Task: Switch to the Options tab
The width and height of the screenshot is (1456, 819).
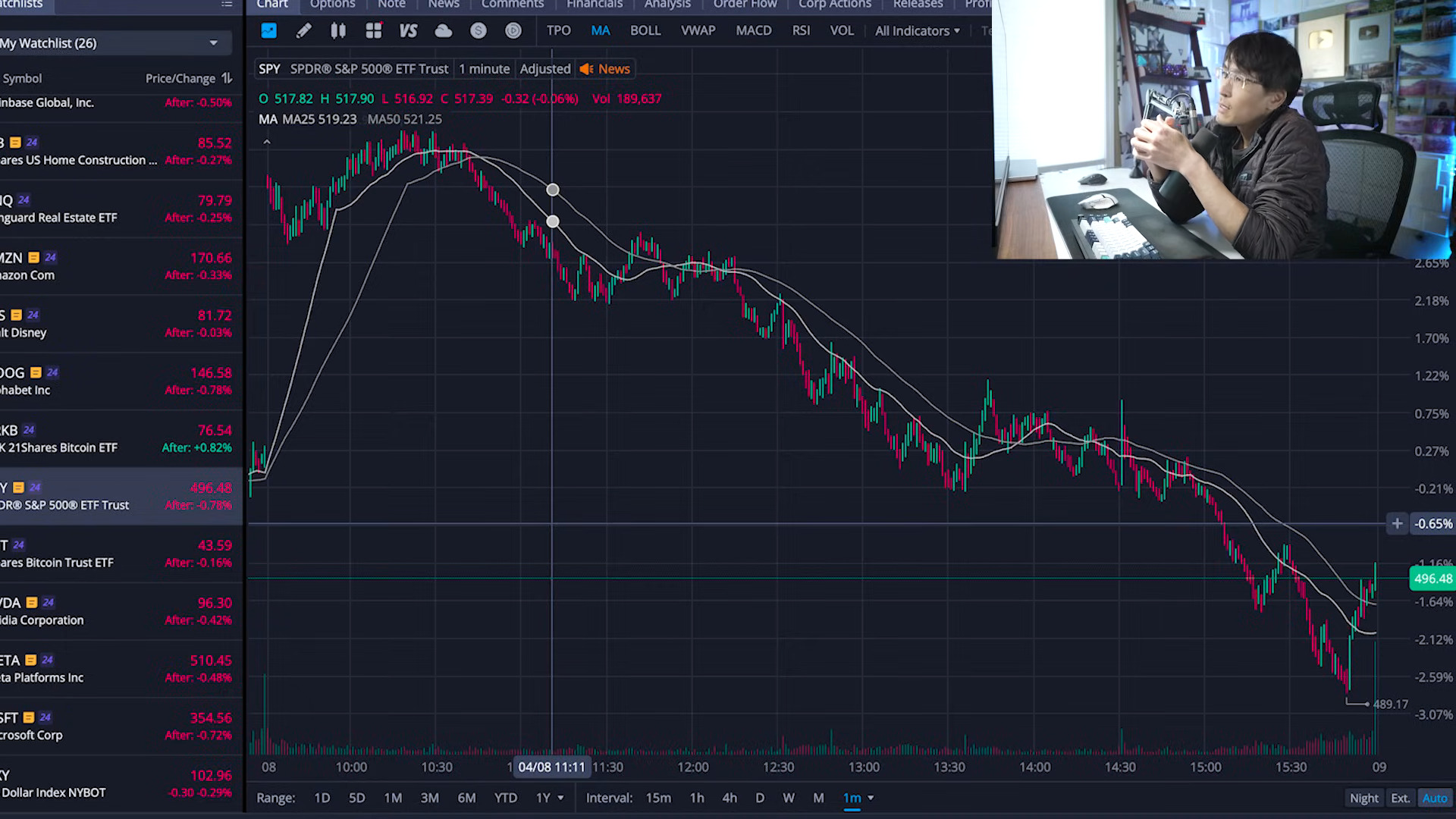Action: (x=332, y=5)
